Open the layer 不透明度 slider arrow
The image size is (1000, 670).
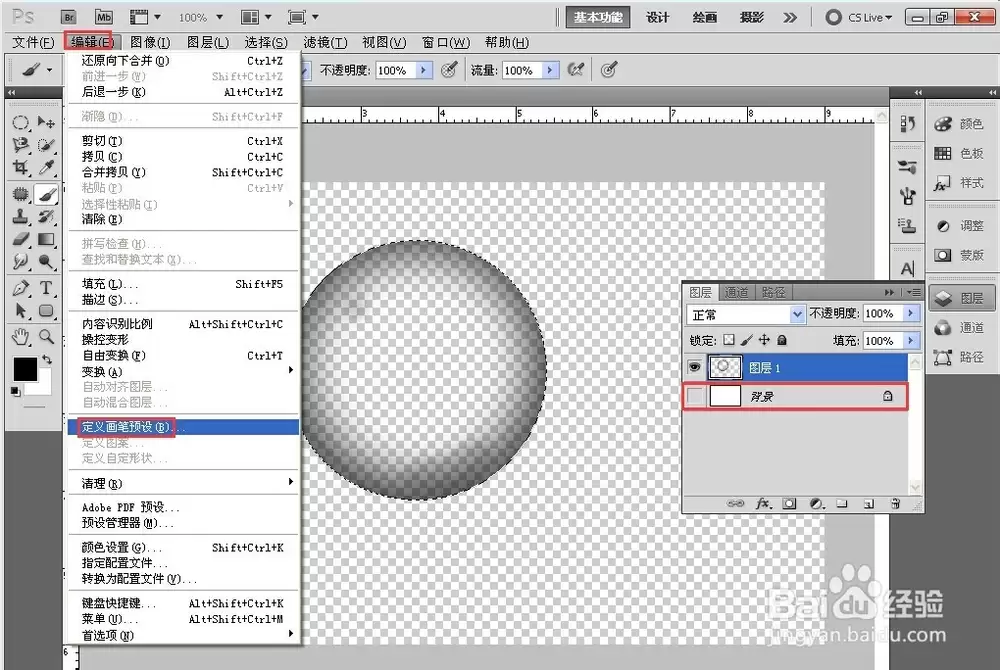click(911, 313)
